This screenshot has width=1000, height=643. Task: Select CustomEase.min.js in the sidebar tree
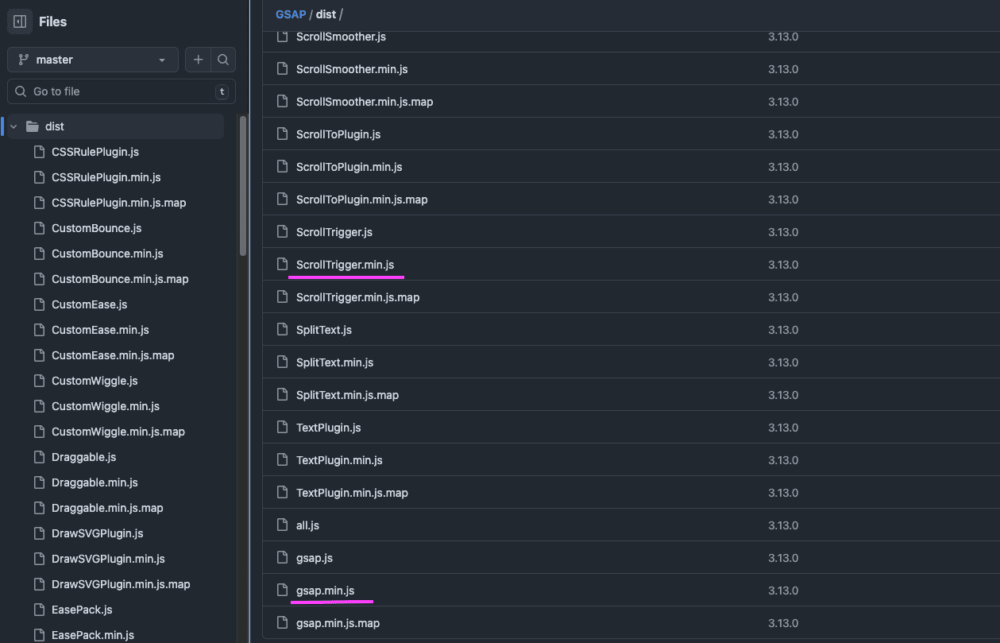100,330
